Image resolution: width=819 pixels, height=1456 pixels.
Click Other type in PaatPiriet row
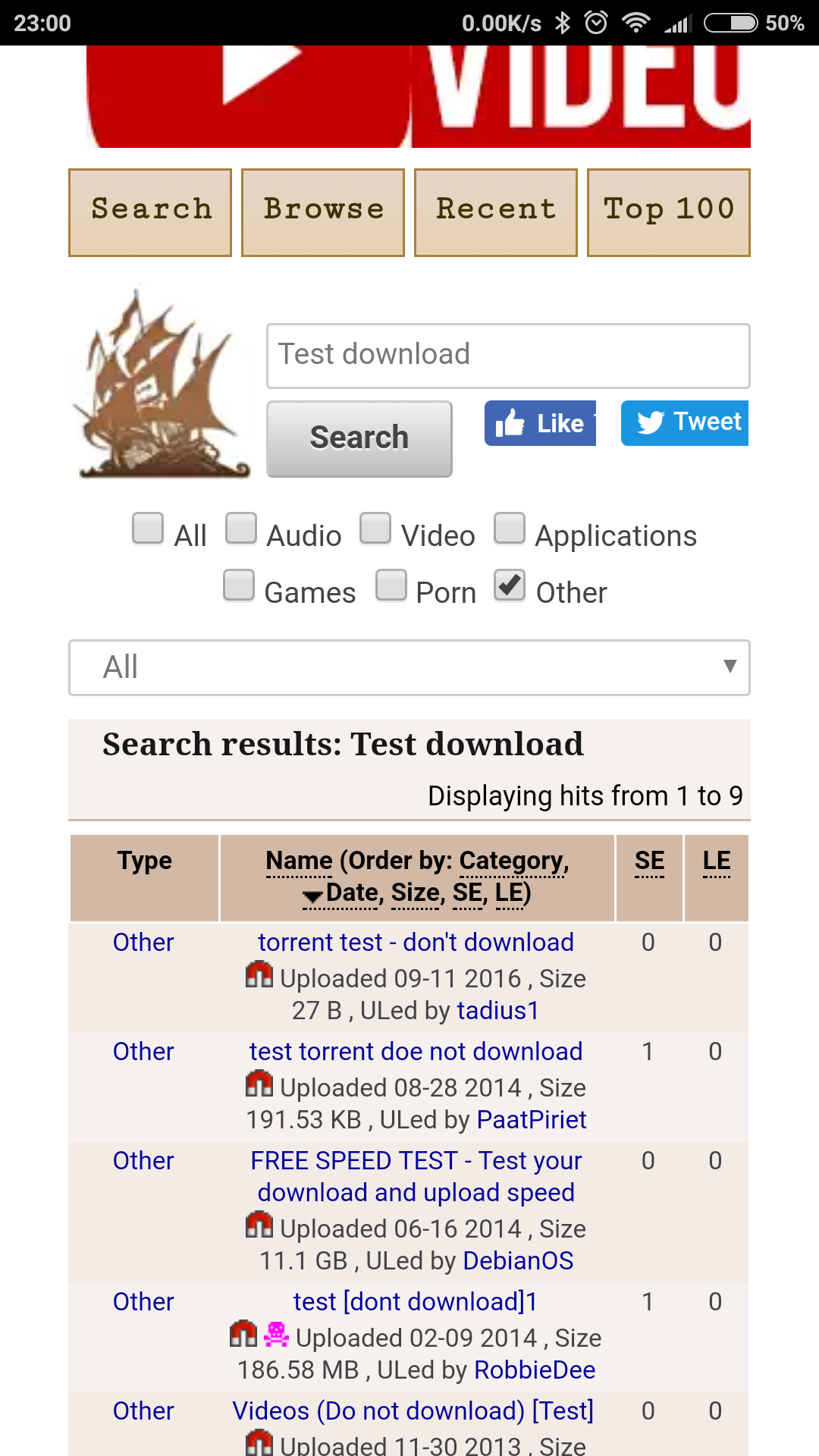pos(143,1052)
